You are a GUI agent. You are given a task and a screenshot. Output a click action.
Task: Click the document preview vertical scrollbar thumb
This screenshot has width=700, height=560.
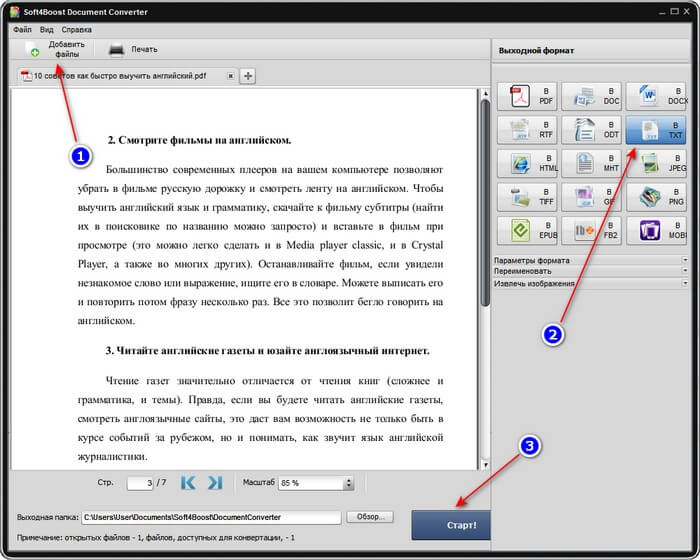click(x=485, y=203)
